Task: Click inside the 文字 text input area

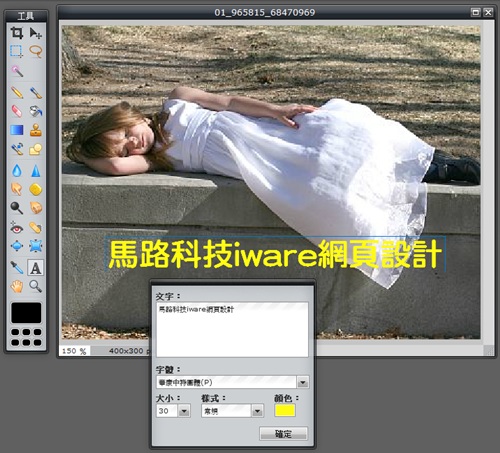Action: tap(232, 330)
